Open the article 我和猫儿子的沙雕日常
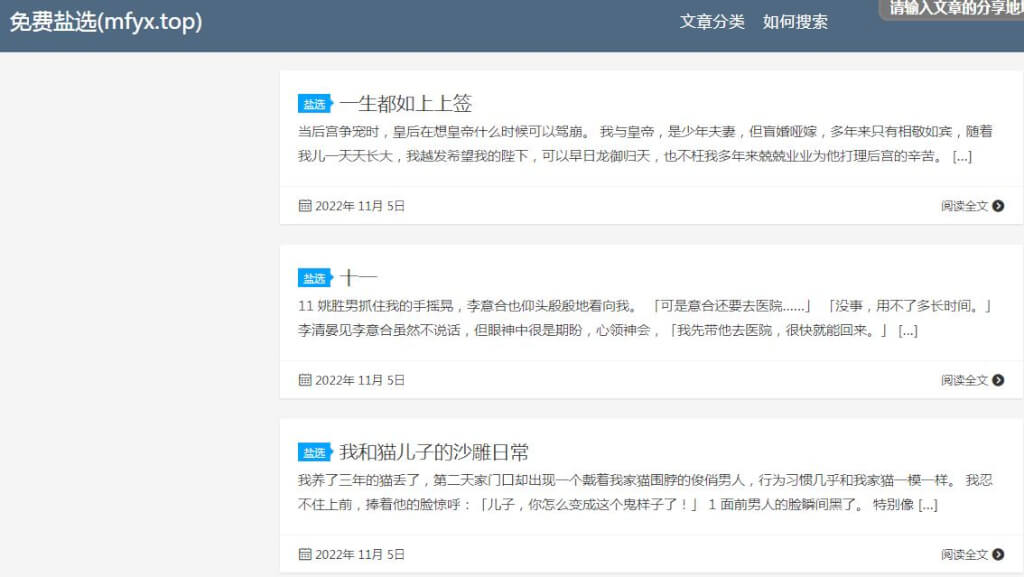 coord(434,452)
